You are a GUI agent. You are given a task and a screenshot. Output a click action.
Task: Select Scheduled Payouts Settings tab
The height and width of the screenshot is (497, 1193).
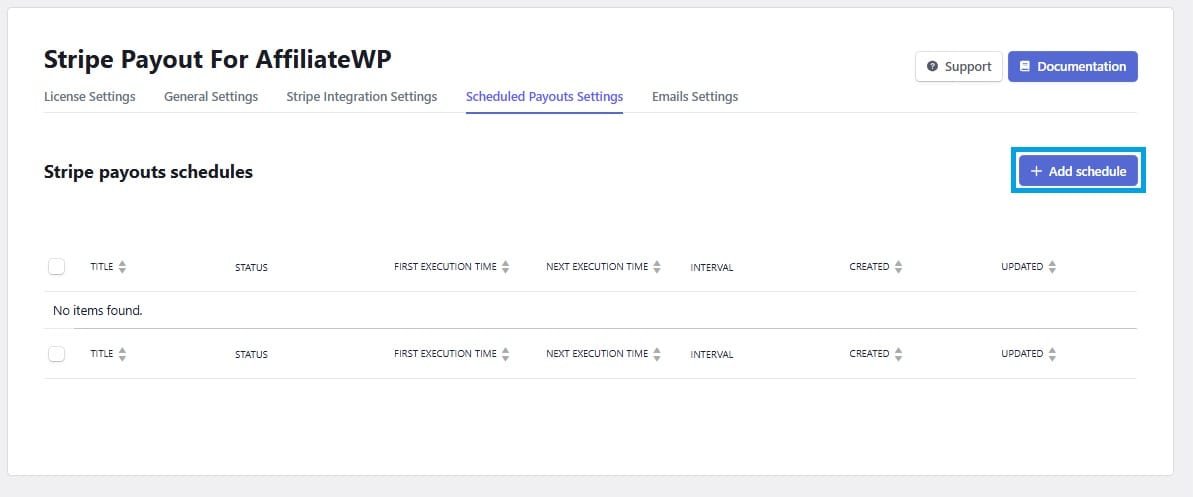pyautogui.click(x=545, y=97)
